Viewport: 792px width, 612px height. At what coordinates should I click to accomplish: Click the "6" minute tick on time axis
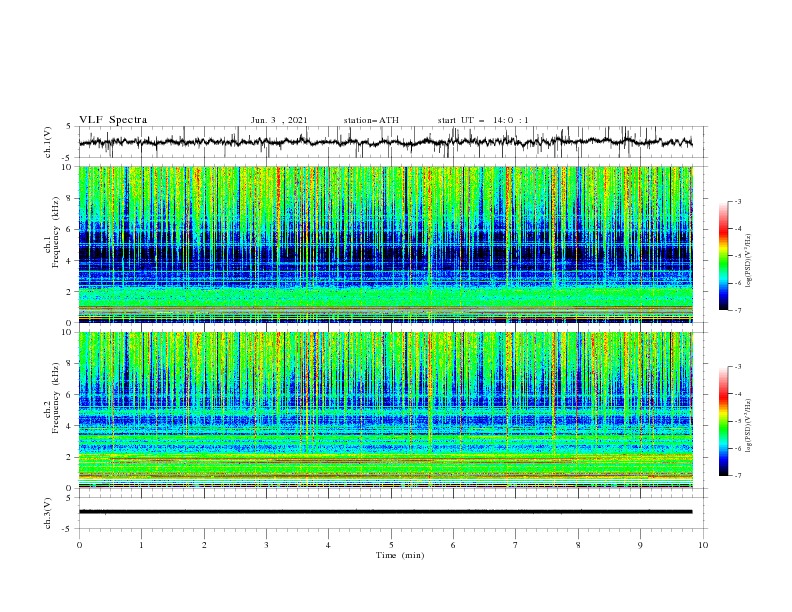454,545
